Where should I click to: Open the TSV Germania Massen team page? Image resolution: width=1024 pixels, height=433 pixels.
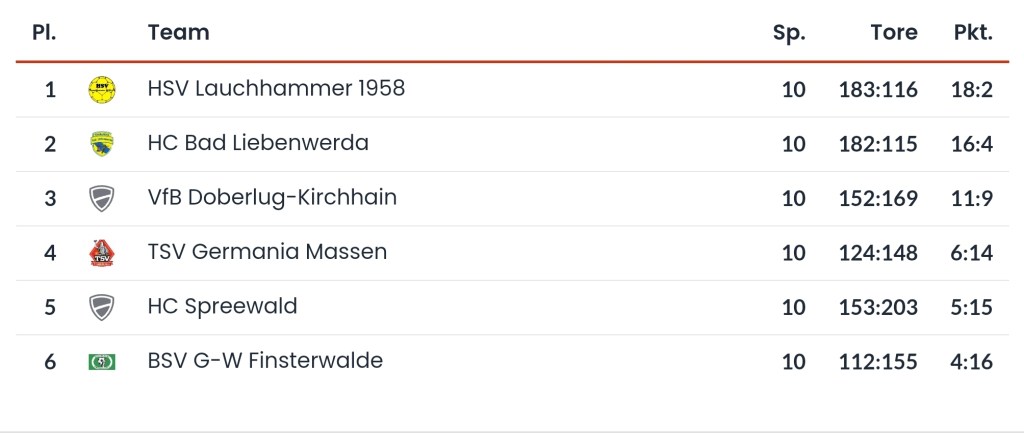point(267,252)
